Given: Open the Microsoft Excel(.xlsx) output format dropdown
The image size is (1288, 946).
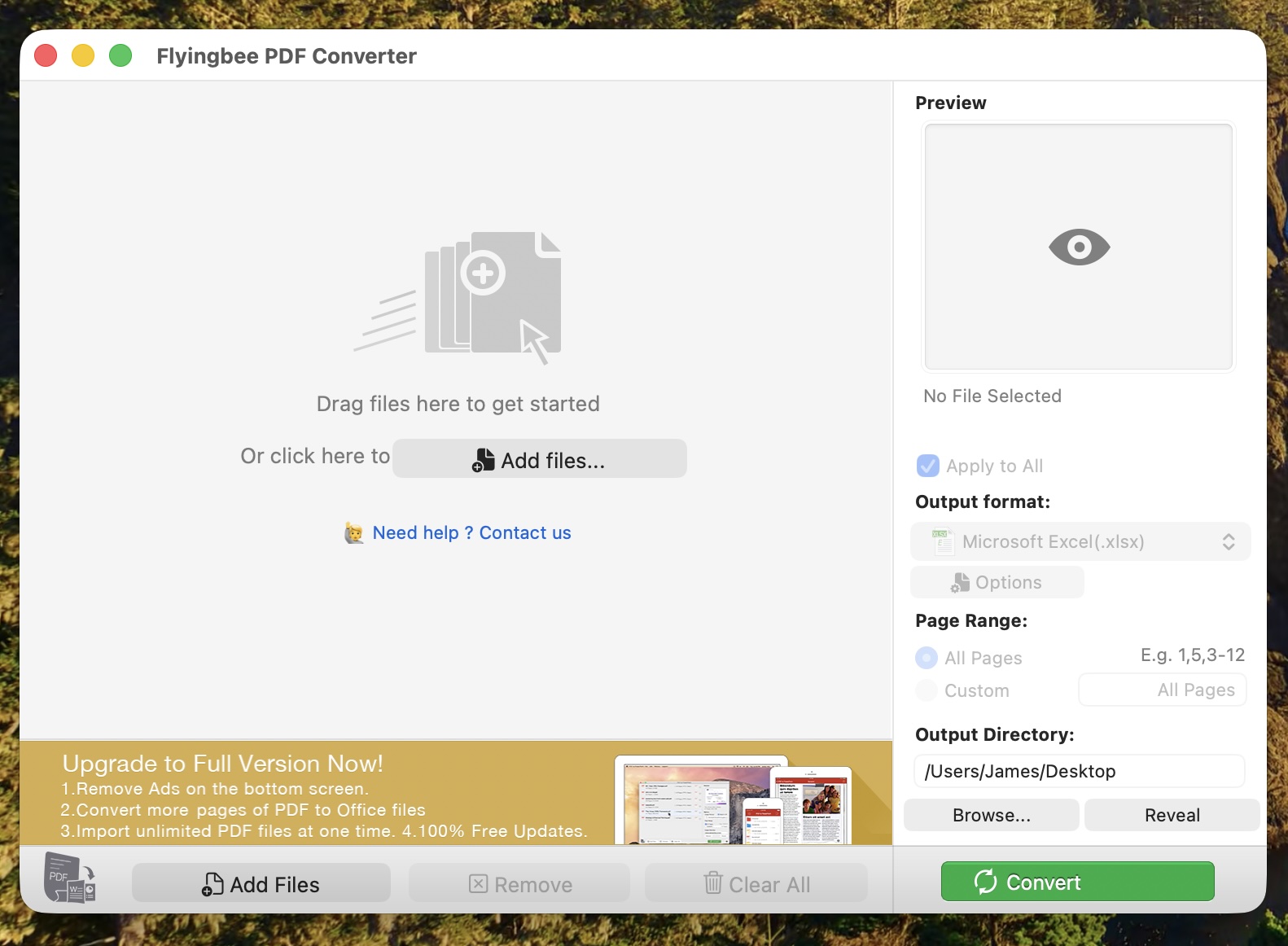Looking at the screenshot, I should coord(1080,541).
